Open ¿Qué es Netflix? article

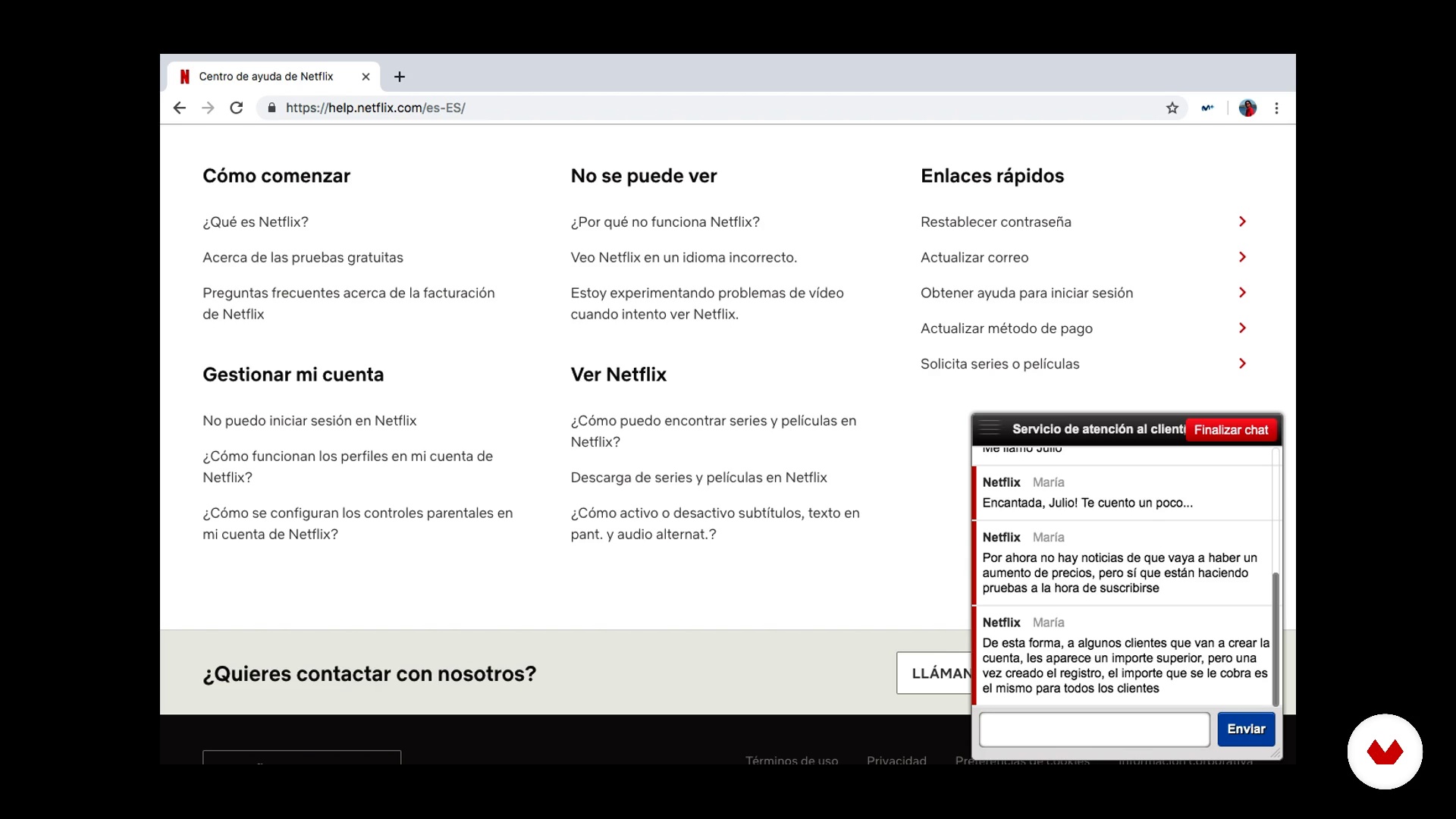click(256, 222)
